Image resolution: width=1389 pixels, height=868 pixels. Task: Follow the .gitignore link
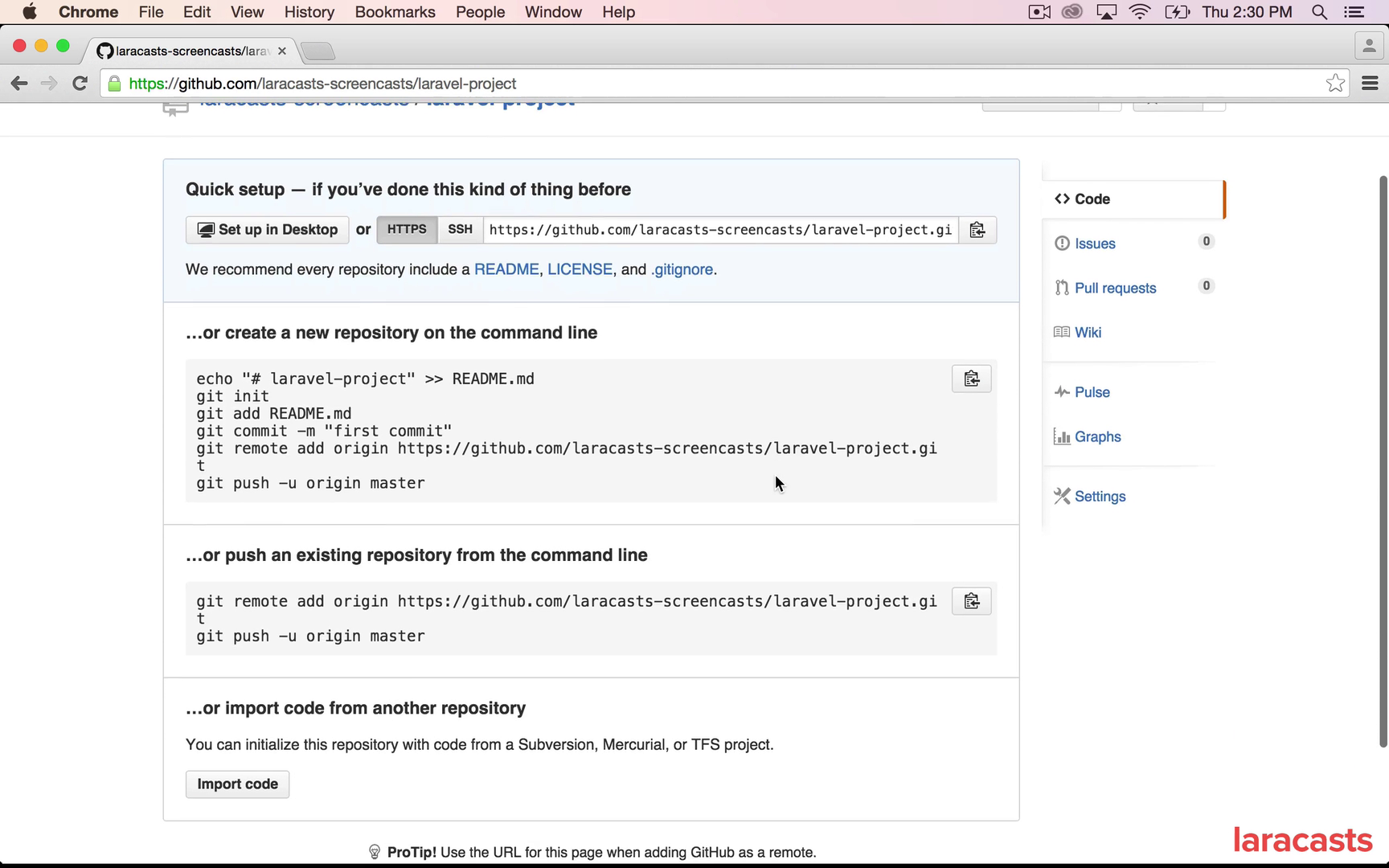682,269
